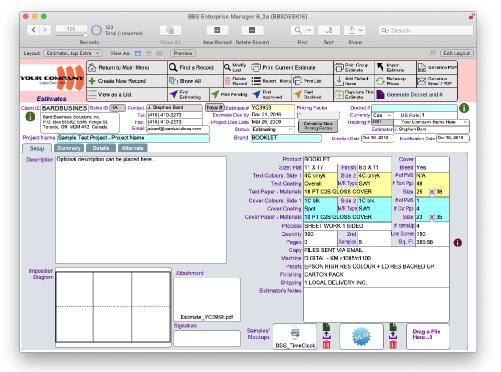The image size is (501, 372).
Task: Click the Preview button
Action: 183,53
